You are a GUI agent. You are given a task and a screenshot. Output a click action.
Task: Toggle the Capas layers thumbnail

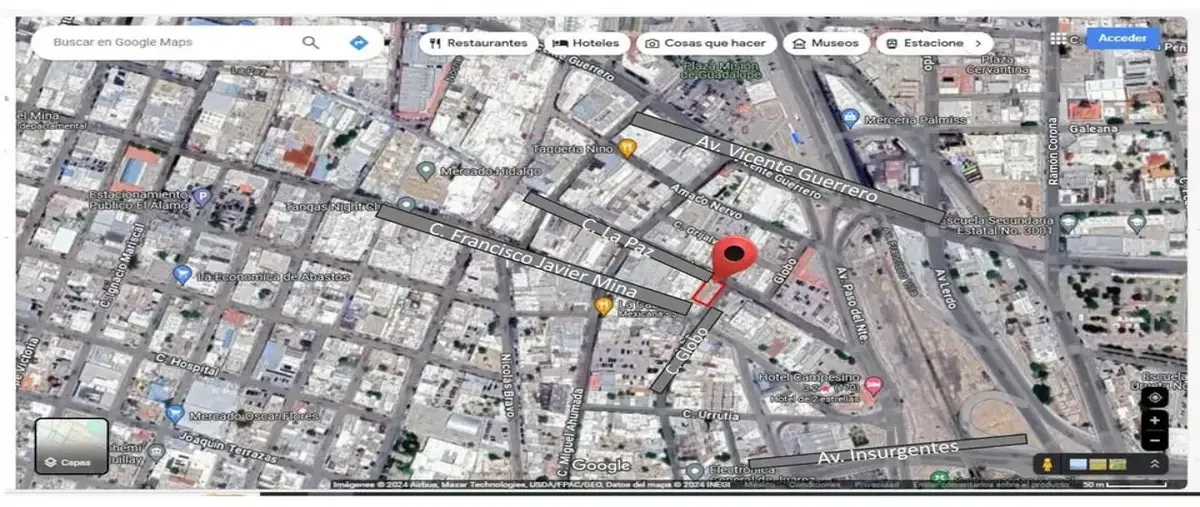(72, 446)
